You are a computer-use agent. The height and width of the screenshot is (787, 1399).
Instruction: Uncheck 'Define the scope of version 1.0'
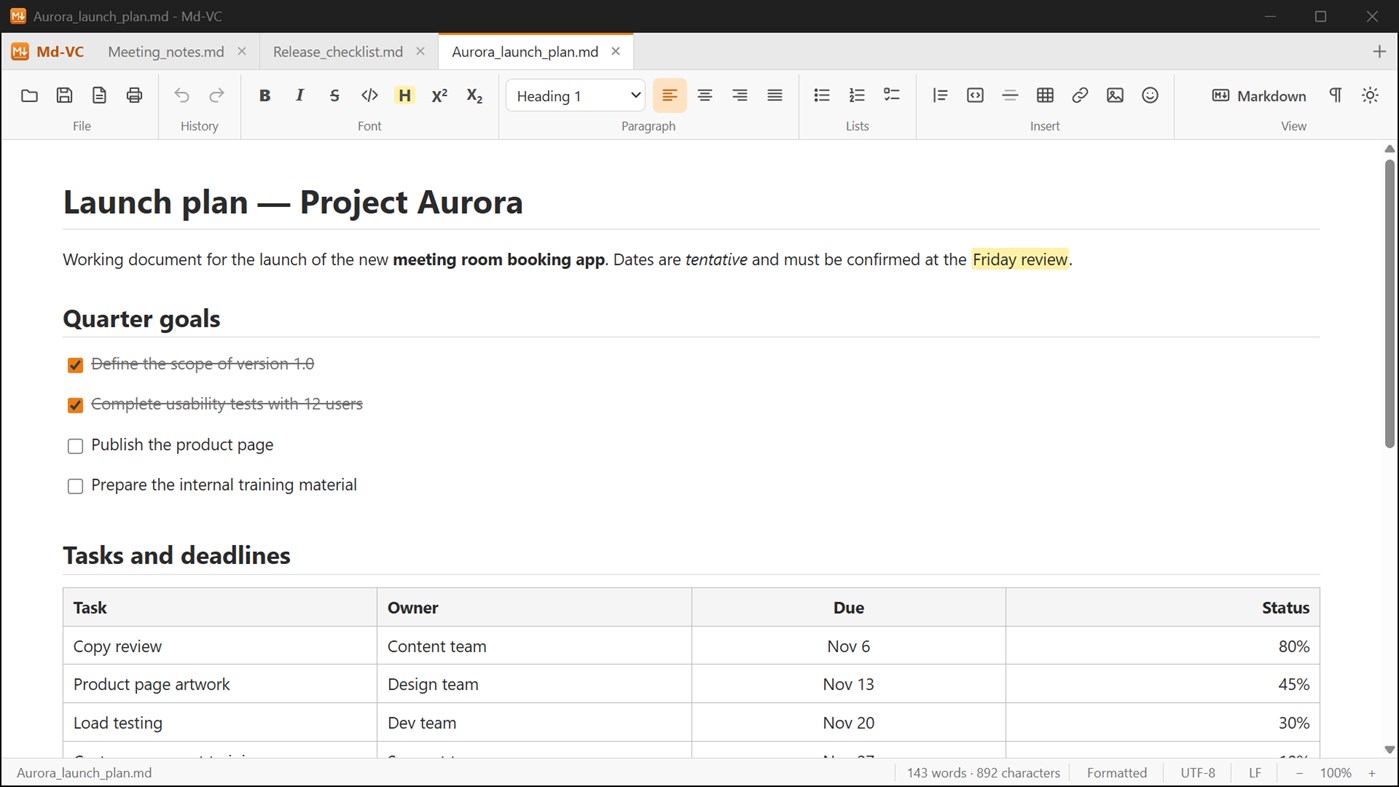[75, 365]
